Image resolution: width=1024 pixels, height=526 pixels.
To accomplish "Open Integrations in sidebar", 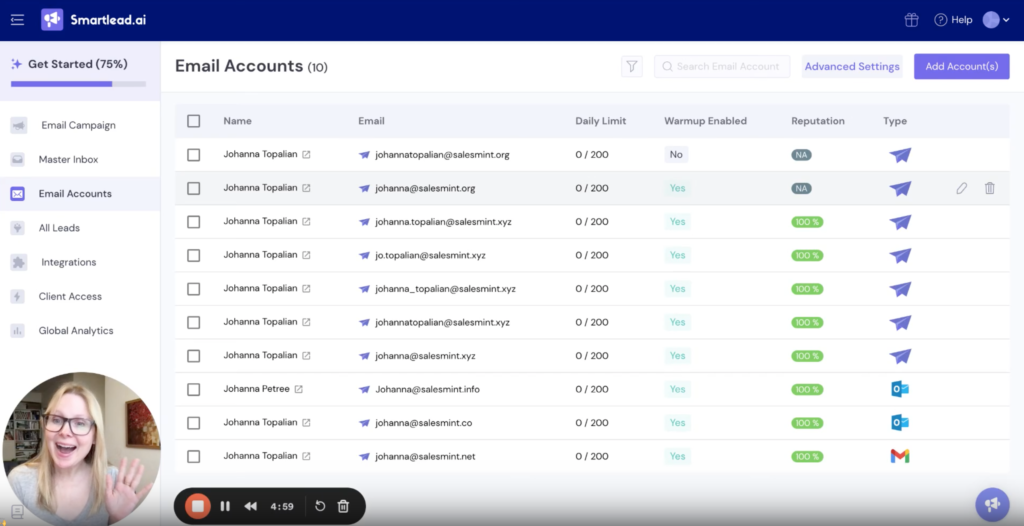I will [x=69, y=262].
